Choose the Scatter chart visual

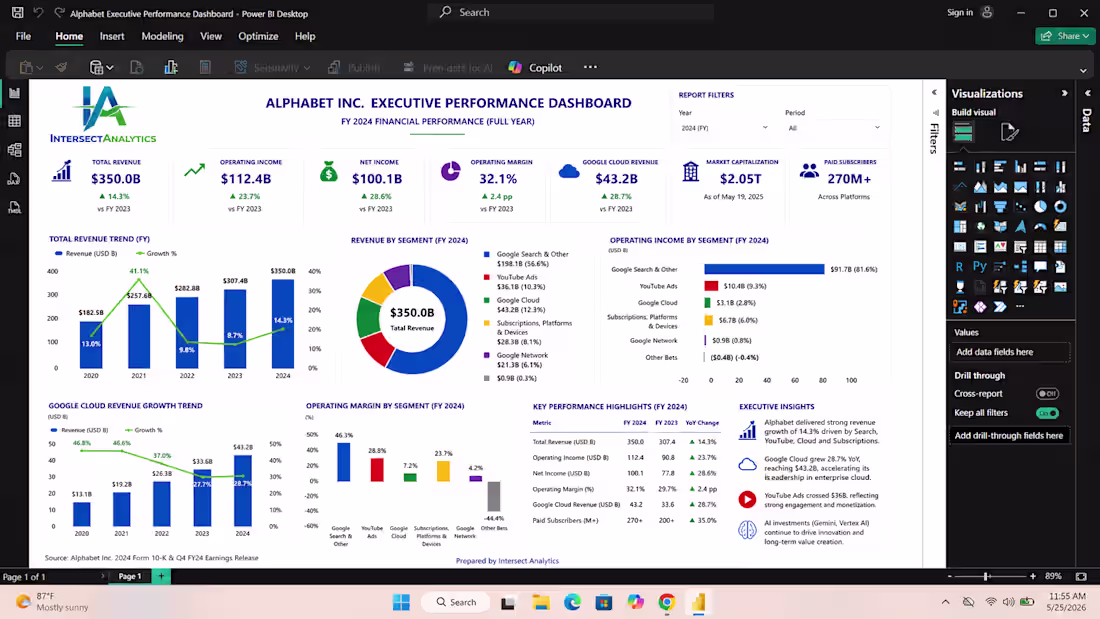coord(1020,207)
